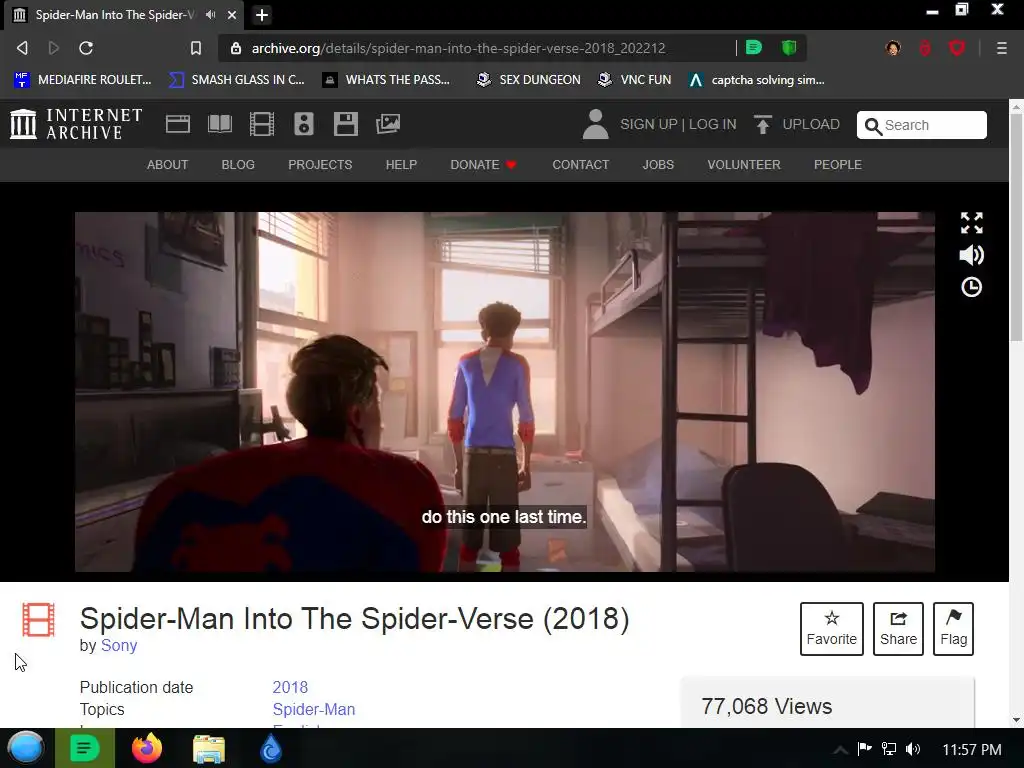Click the network icon in system tray

pyautogui.click(x=889, y=749)
